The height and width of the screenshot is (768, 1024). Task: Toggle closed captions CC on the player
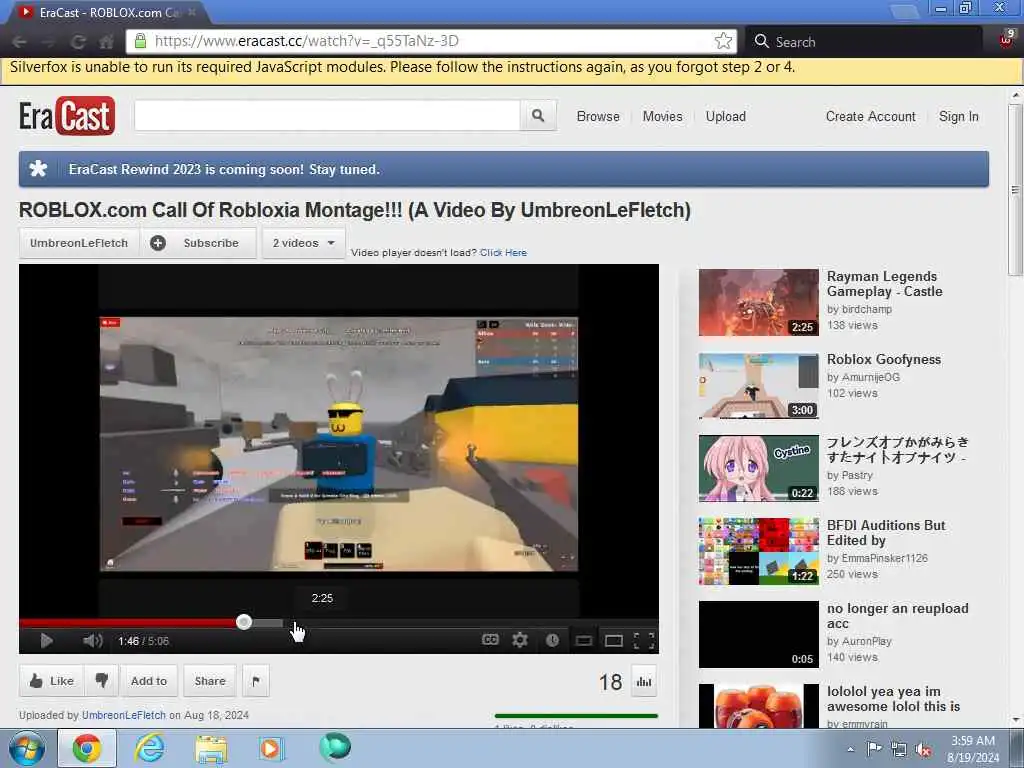click(490, 640)
